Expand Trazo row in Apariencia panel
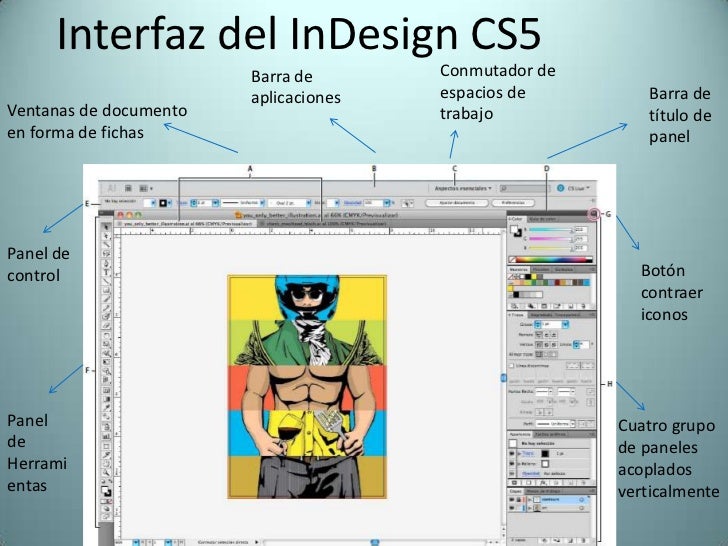This screenshot has width=728, height=546. [519, 453]
